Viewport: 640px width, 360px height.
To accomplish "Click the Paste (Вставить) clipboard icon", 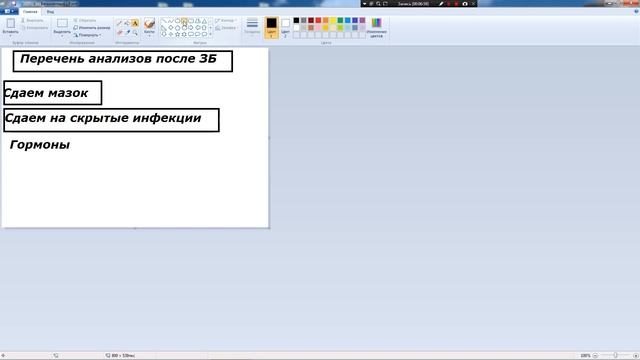I will [11, 23].
